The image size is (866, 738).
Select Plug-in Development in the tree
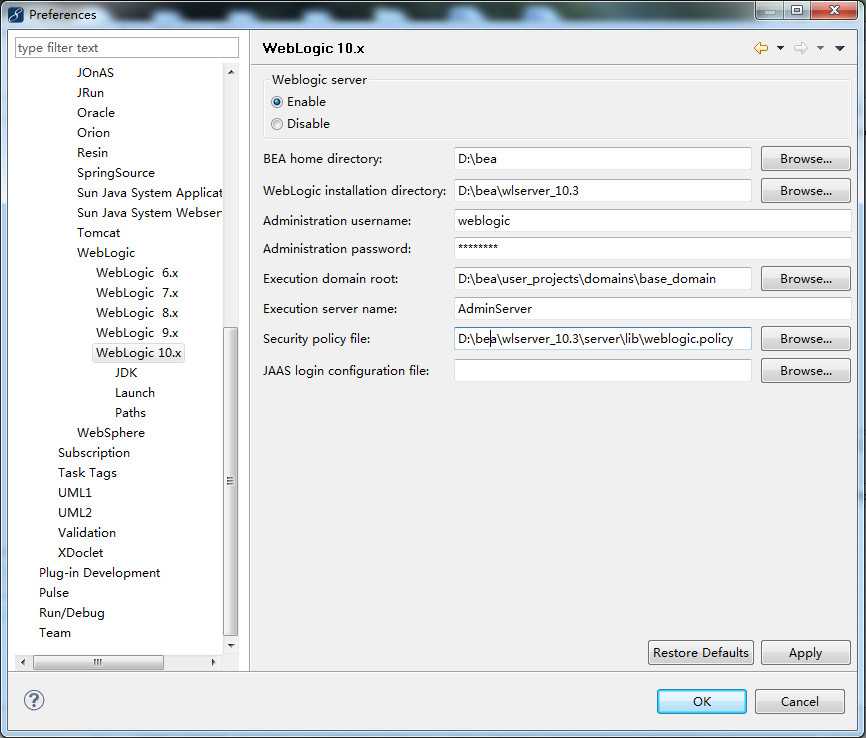(x=99, y=573)
